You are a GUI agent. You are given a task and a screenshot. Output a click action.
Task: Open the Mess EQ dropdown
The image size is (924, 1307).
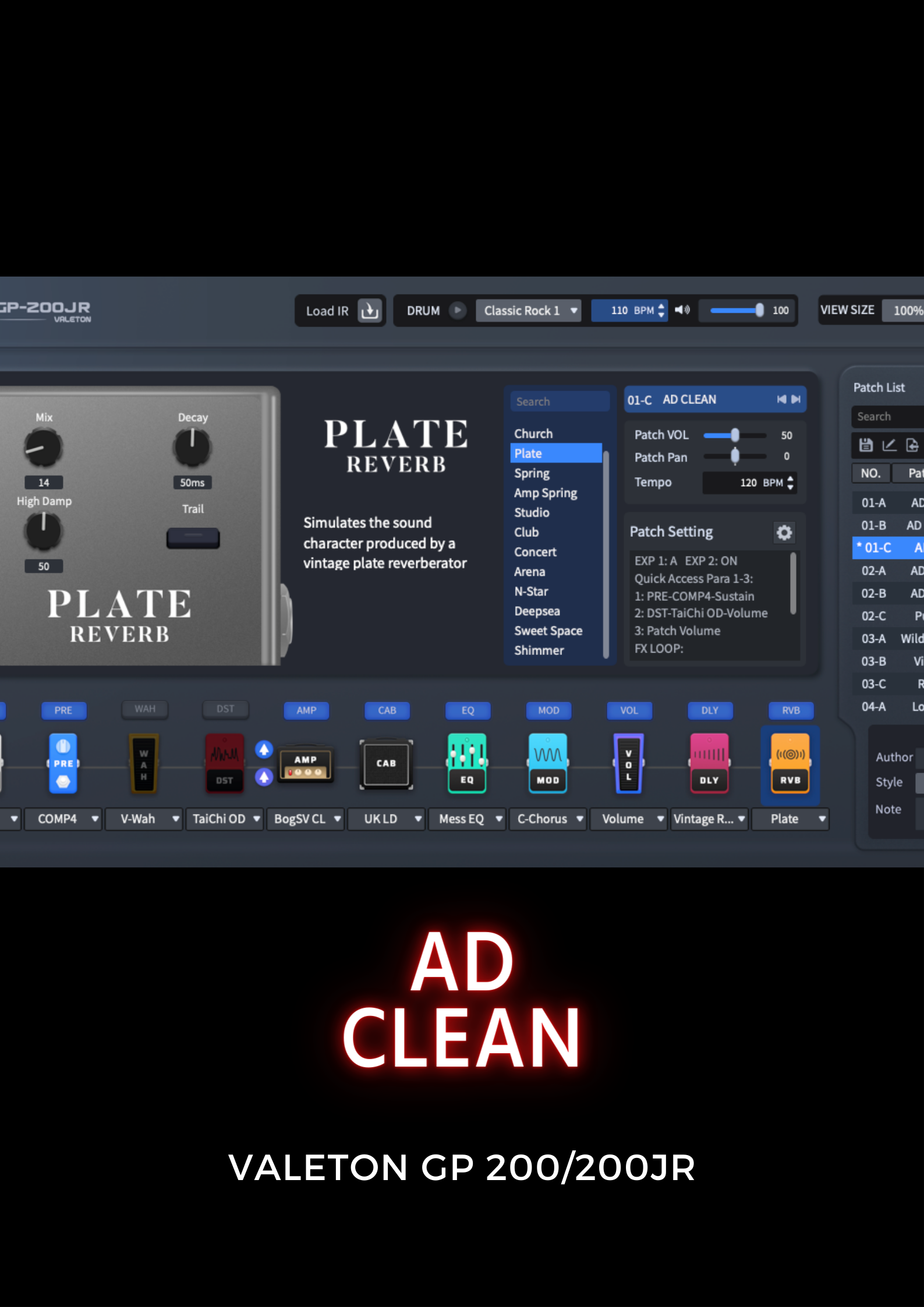(468, 819)
